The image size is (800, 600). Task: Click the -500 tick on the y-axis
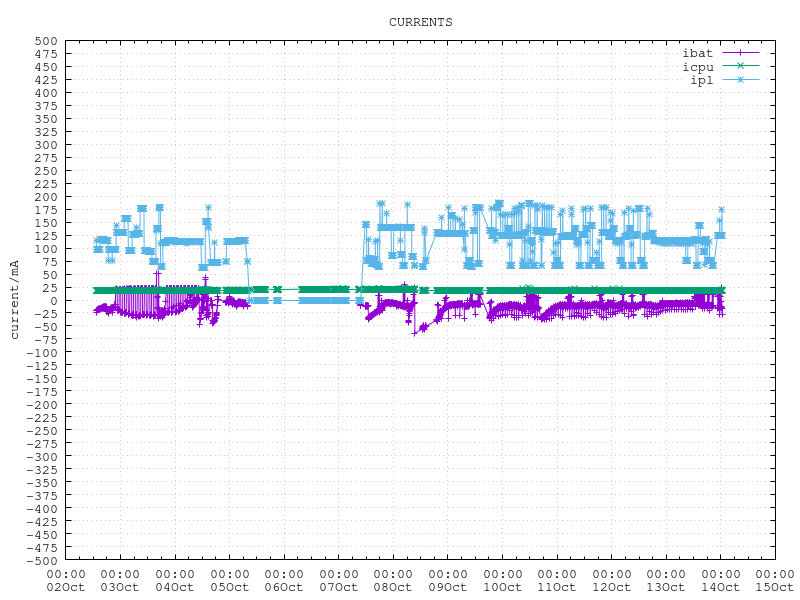tap(43, 561)
